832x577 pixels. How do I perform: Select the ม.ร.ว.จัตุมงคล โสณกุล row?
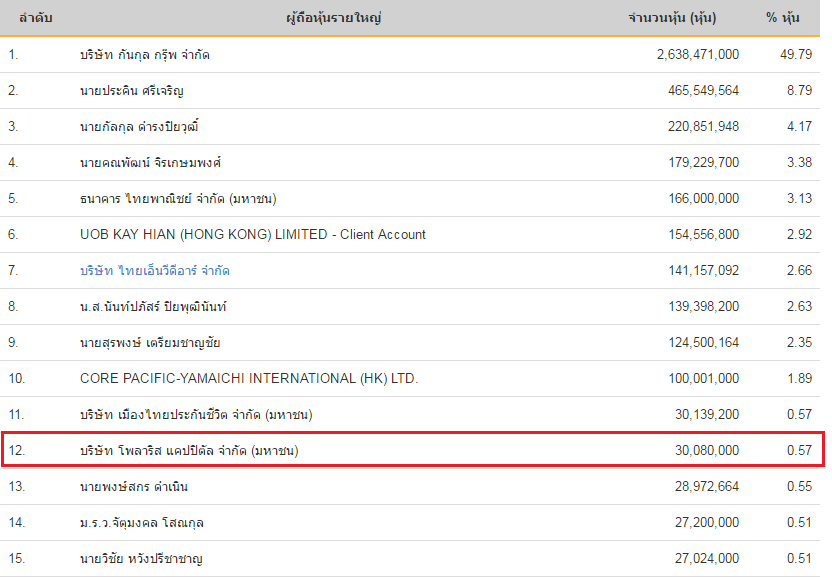[410, 522]
